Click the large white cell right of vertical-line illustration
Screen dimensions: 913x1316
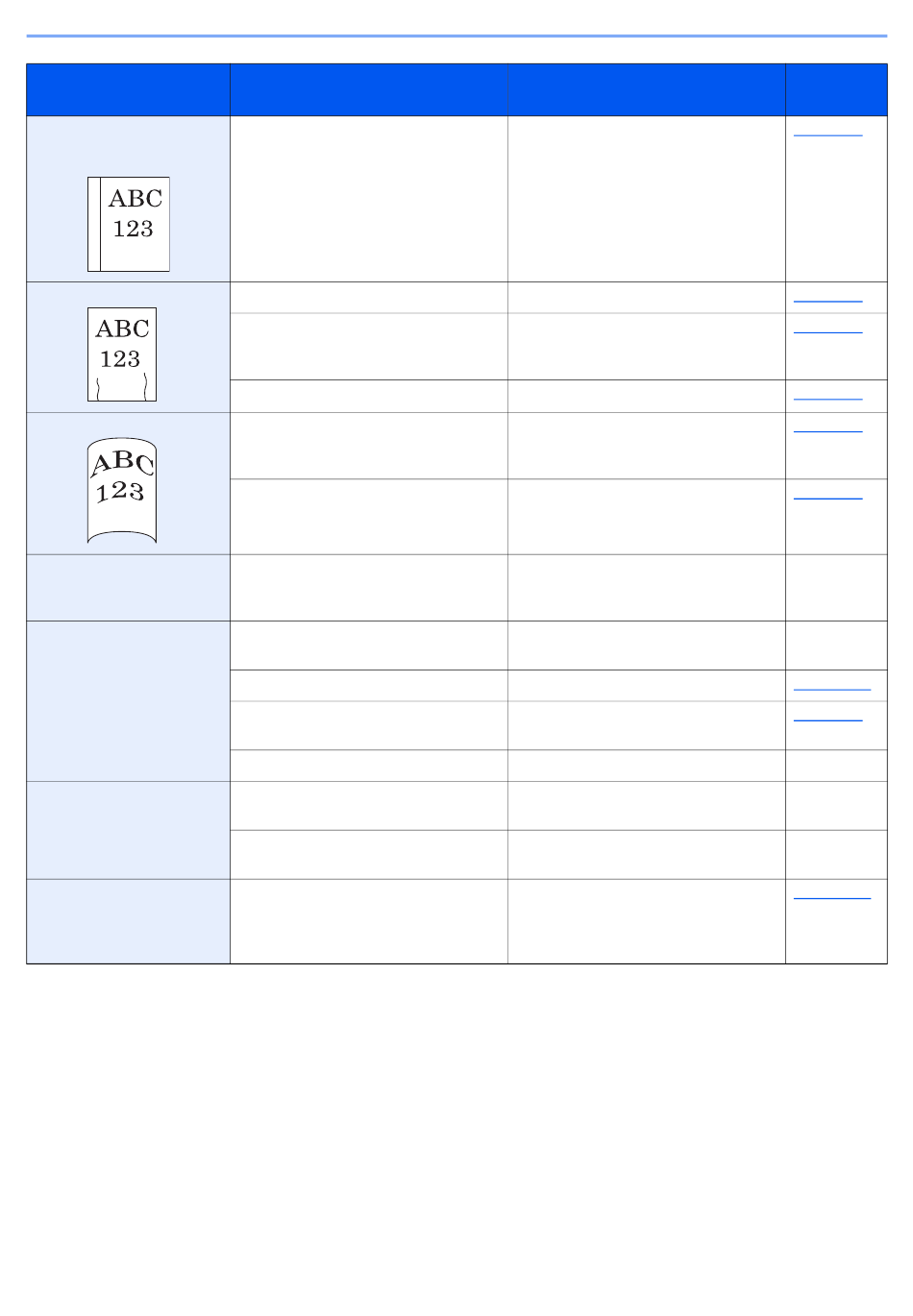(x=369, y=199)
